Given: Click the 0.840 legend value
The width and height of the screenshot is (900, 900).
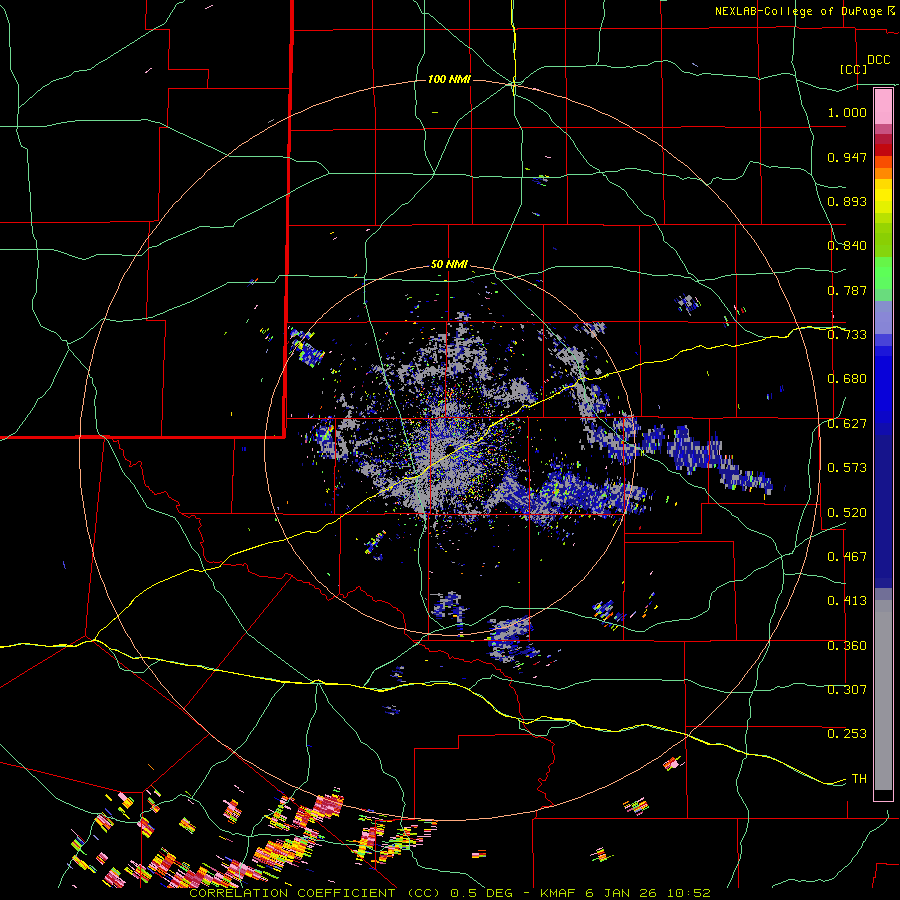Looking at the screenshot, I should point(847,246).
